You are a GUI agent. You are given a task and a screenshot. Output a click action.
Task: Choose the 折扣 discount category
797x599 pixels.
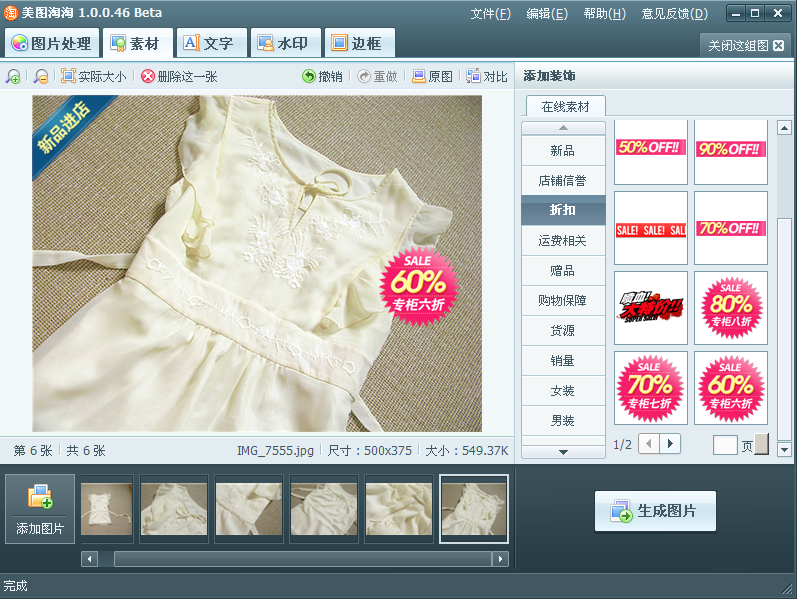coord(563,210)
